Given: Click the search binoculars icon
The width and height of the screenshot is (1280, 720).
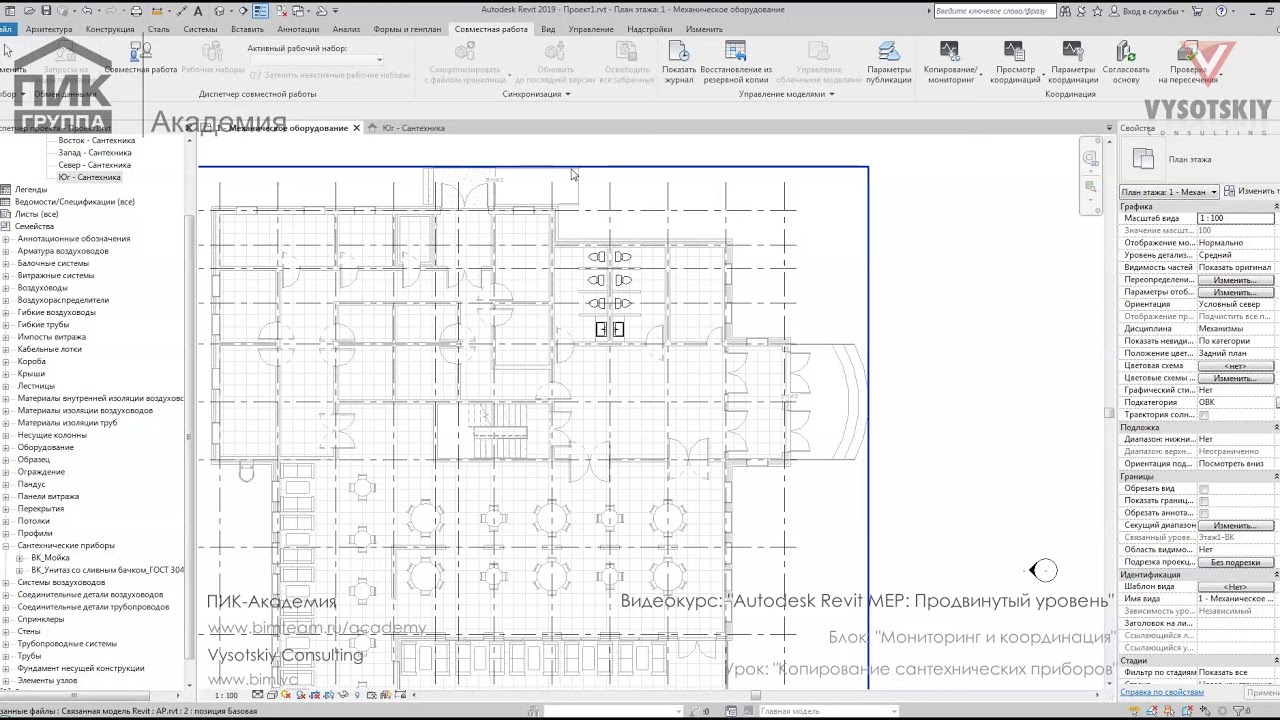Looking at the screenshot, I should coord(1065,11).
